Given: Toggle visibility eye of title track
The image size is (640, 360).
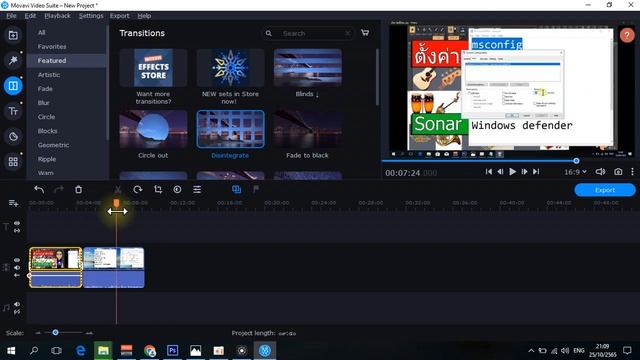Looking at the screenshot, I should click(17, 223).
